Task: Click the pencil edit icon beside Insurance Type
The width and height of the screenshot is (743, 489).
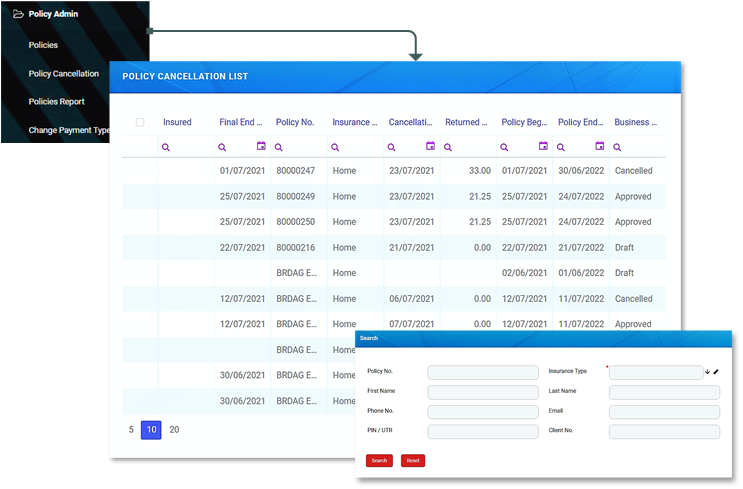Action: pyautogui.click(x=716, y=372)
